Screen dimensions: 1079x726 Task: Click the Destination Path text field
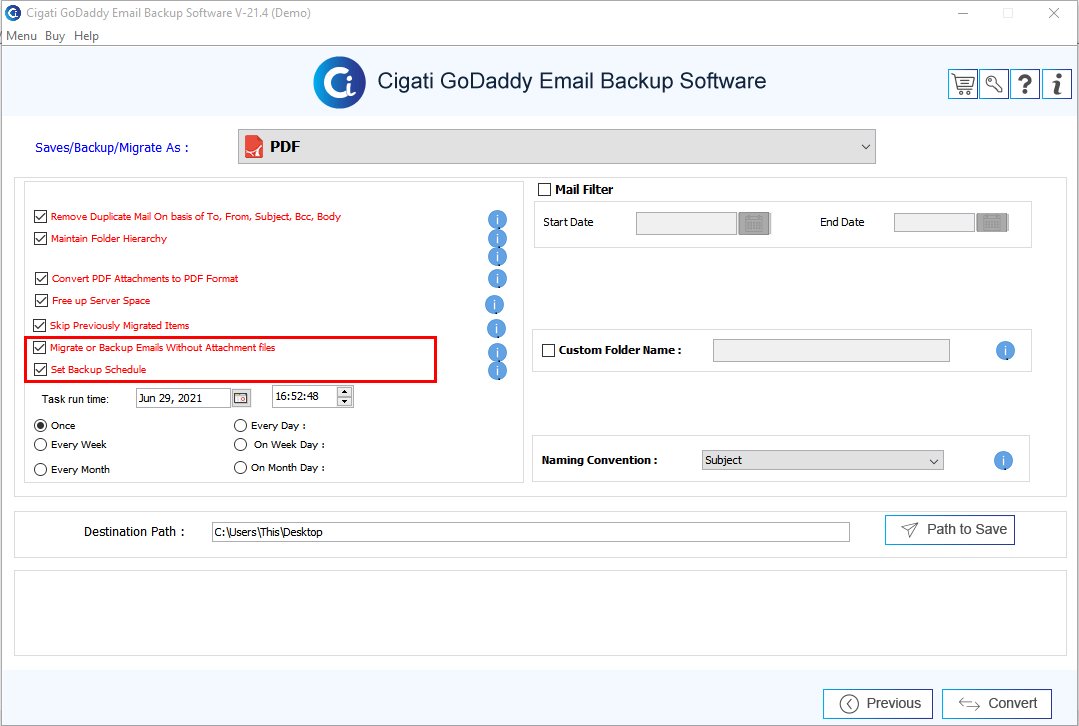tap(531, 532)
